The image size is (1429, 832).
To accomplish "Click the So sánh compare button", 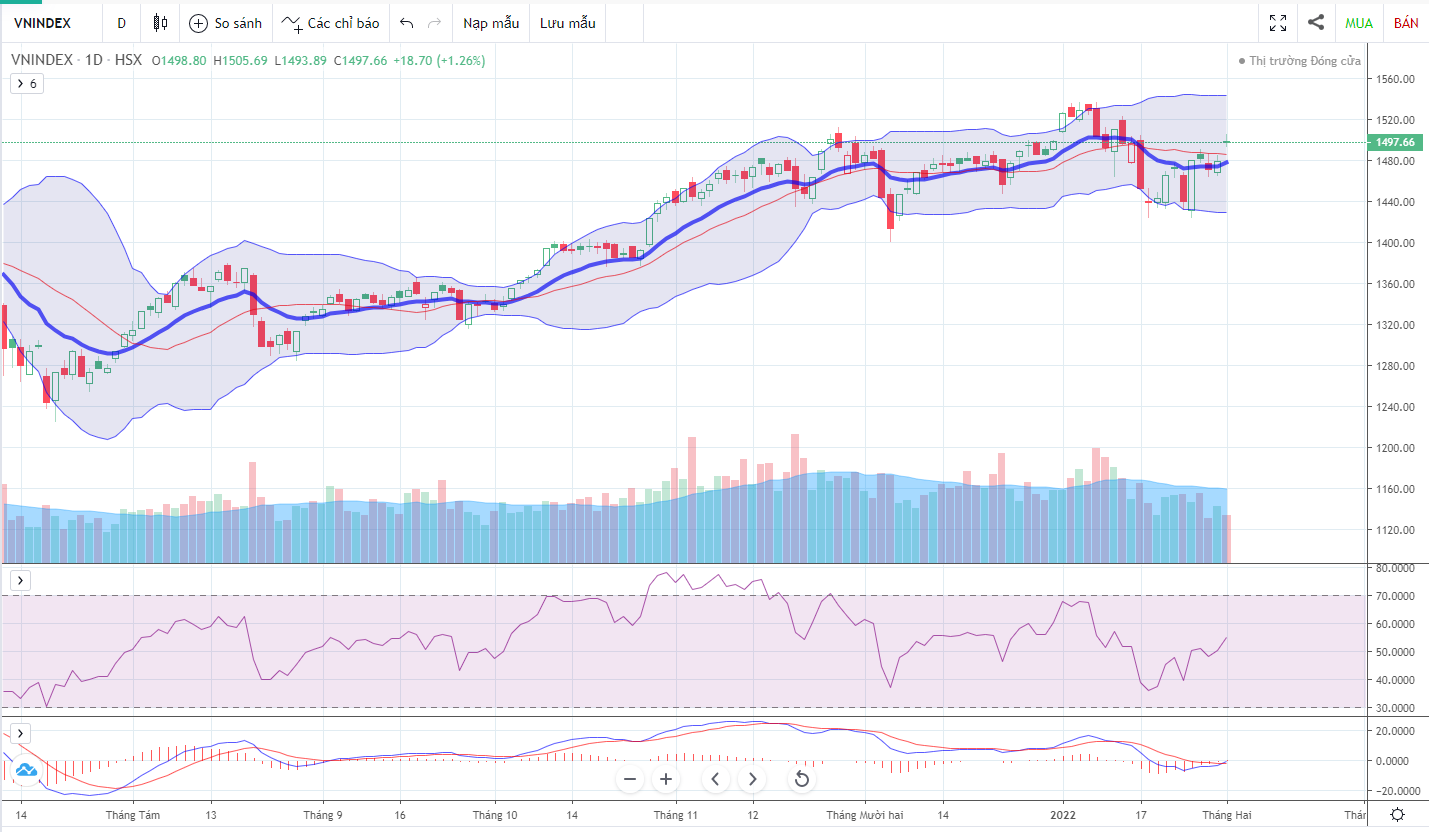I will 226,22.
